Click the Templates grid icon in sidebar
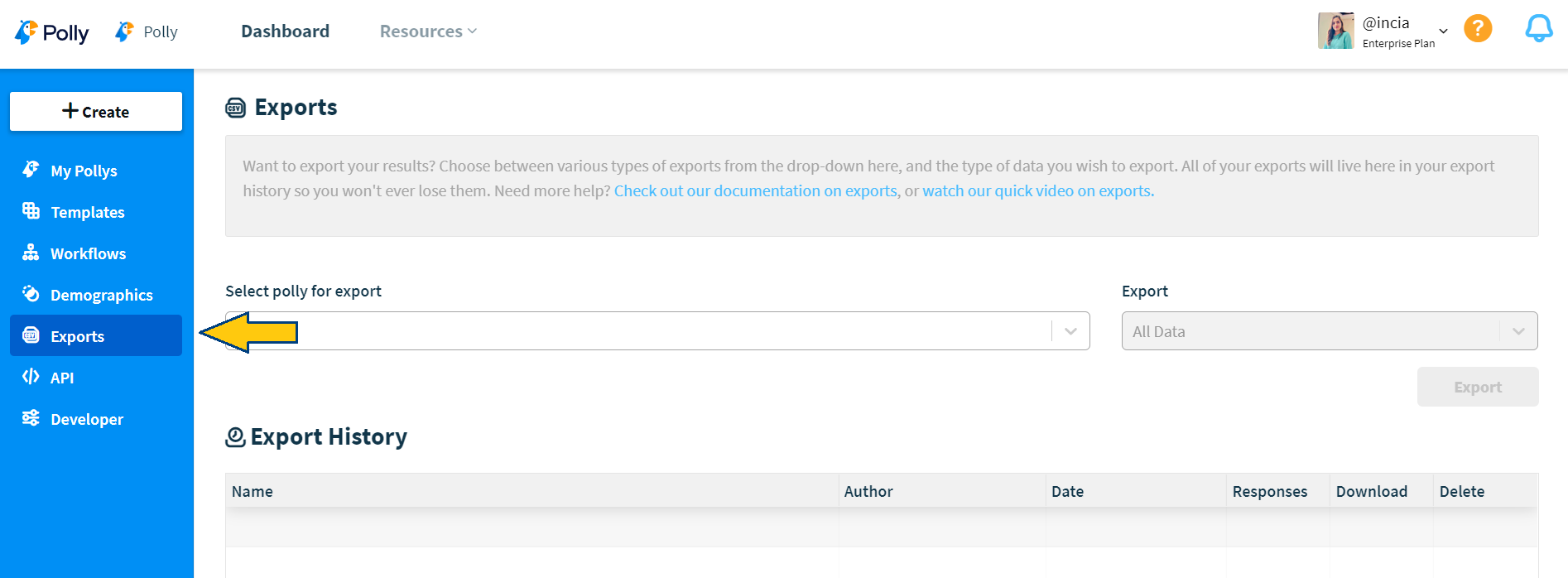This screenshot has height=578, width=1568. click(31, 211)
